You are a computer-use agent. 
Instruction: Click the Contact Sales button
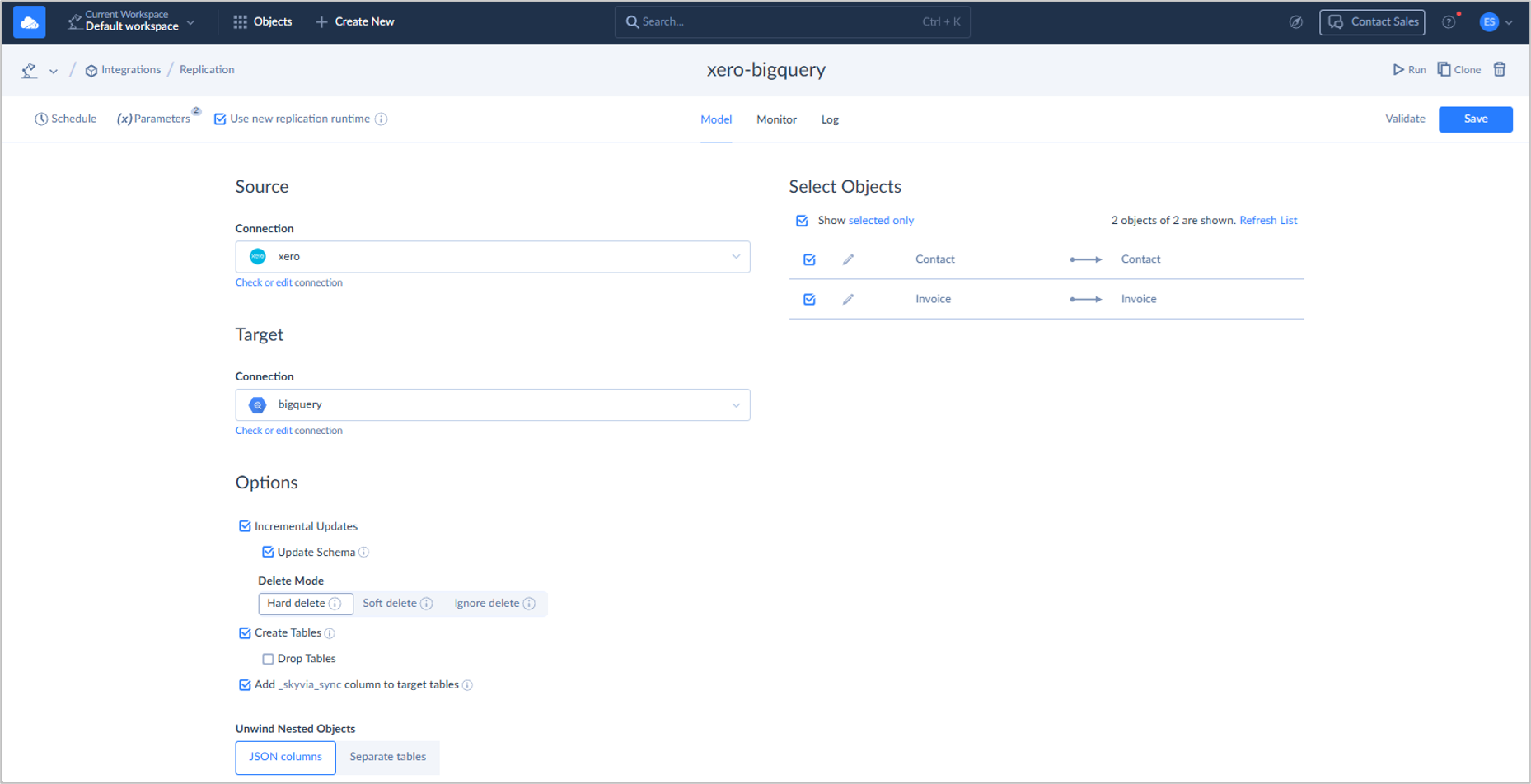pyautogui.click(x=1372, y=22)
